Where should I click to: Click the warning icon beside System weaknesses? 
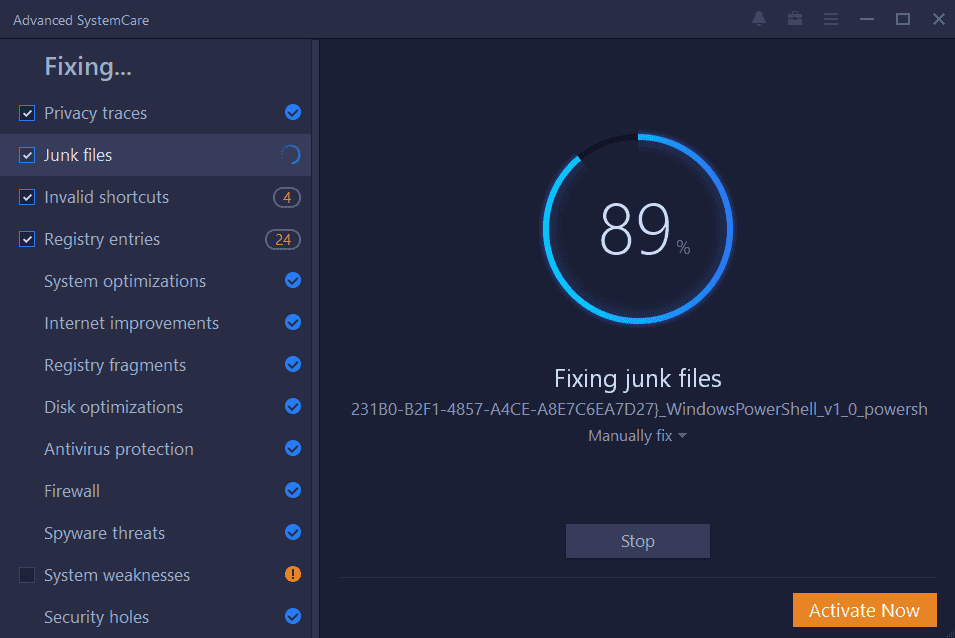tap(292, 574)
